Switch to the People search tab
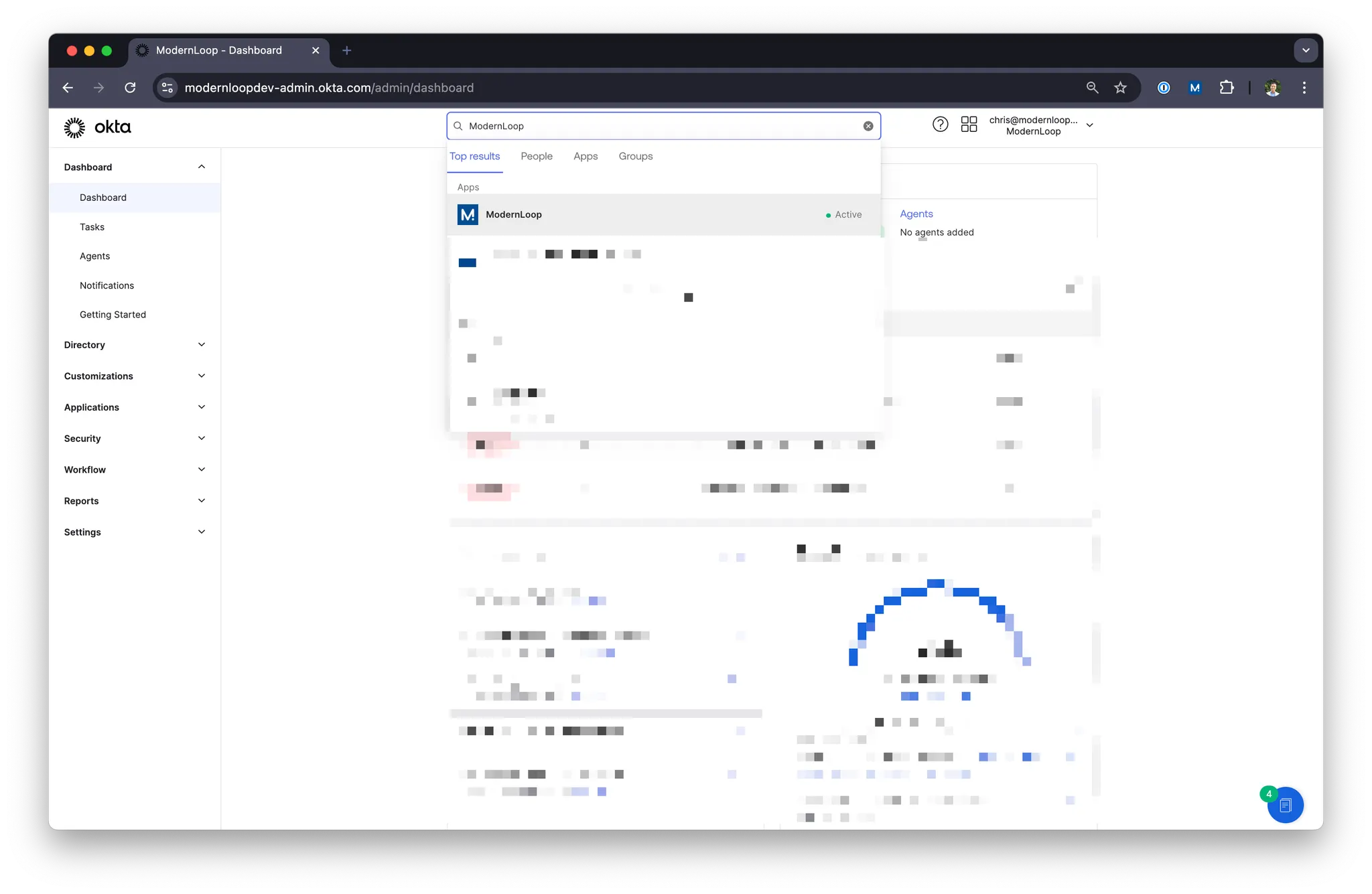The height and width of the screenshot is (894, 1372). click(x=537, y=156)
